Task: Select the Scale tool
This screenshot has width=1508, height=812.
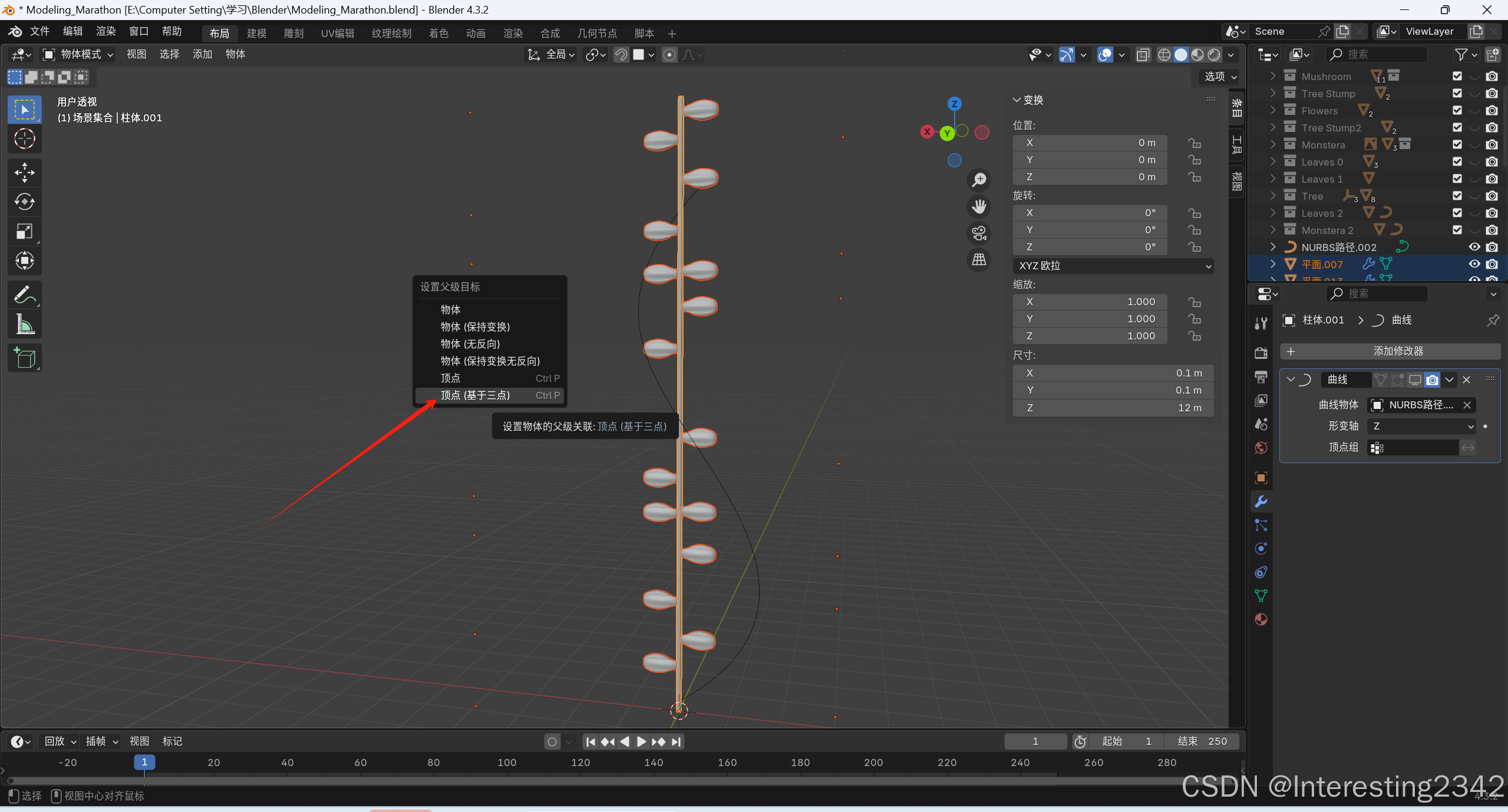Action: click(24, 232)
